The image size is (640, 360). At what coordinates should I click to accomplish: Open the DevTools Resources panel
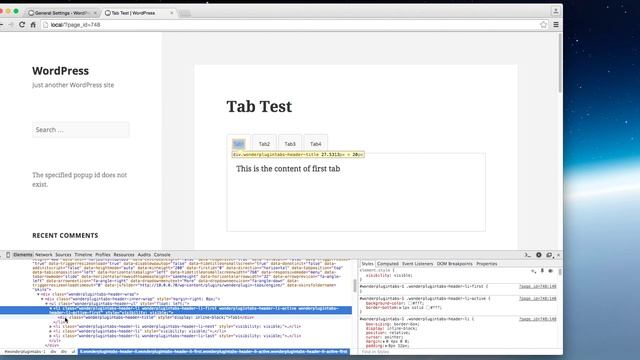pyautogui.click(x=124, y=255)
